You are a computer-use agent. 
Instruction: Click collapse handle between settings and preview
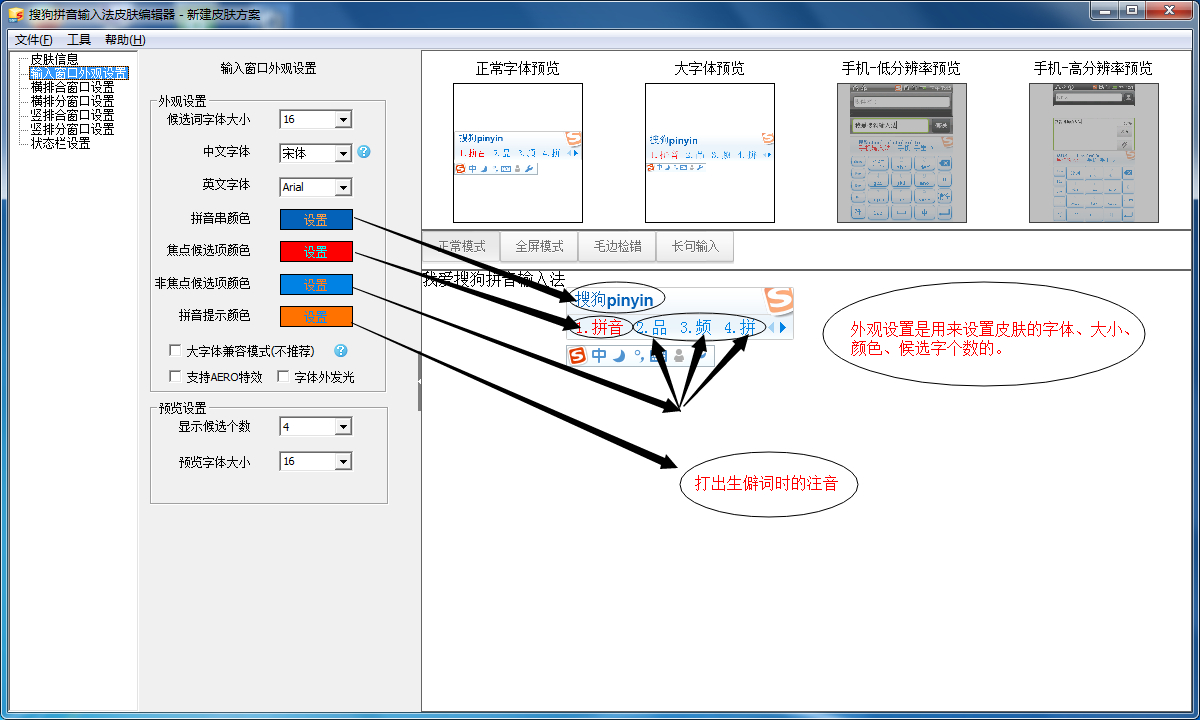pos(419,381)
